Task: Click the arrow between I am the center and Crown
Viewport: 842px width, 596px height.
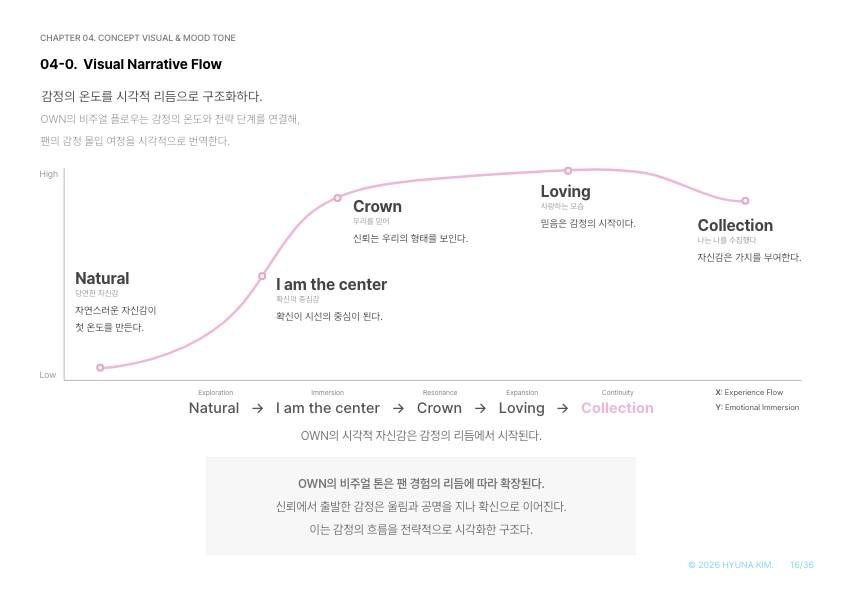Action: click(x=398, y=409)
